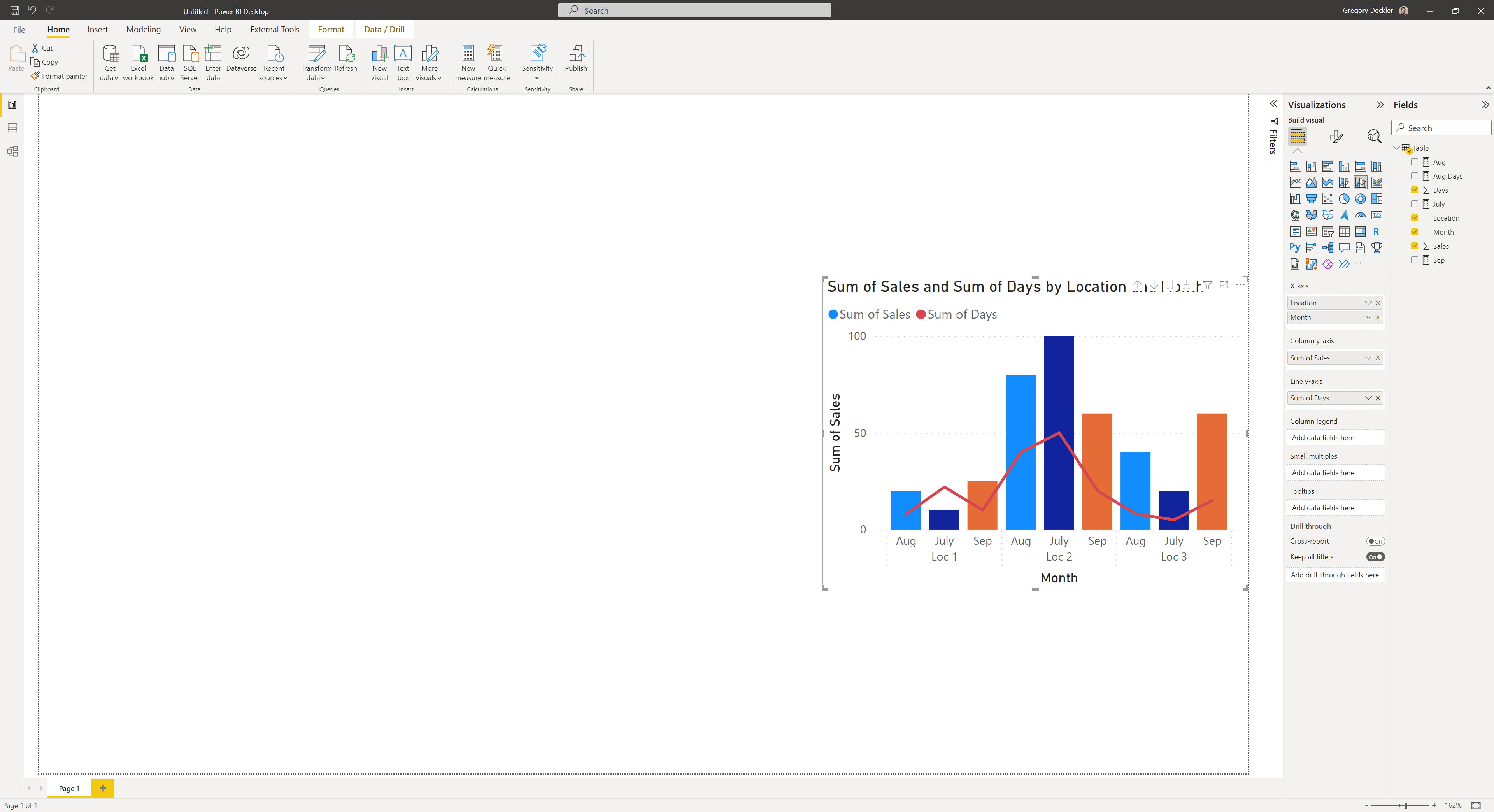Select the donut chart visual
Viewport: 1494px width, 812px height.
click(x=1361, y=199)
